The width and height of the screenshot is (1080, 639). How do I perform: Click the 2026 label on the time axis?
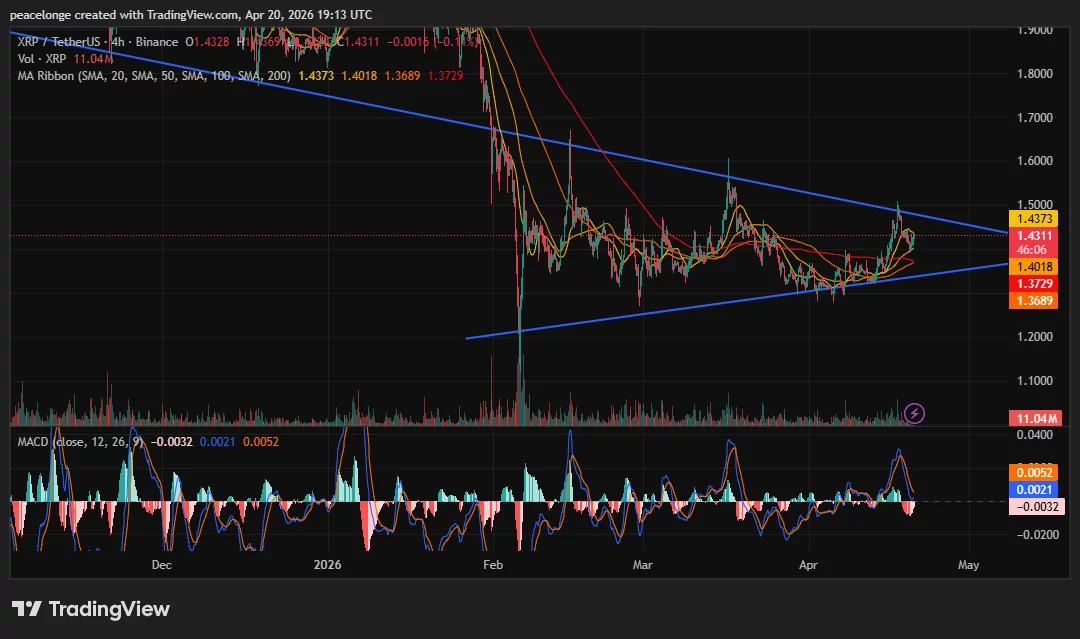(328, 565)
